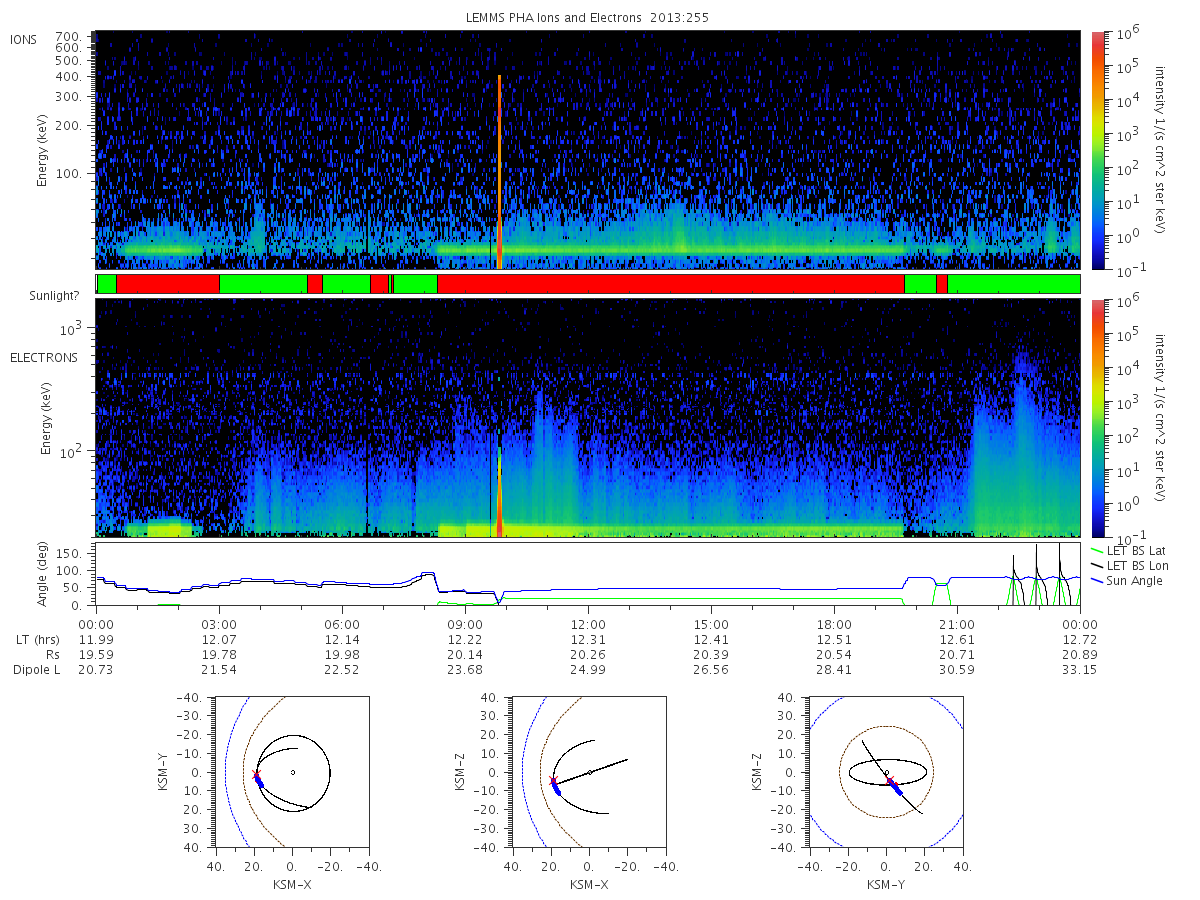1200x900 pixels.
Task: Click the KSM-Y versus KSM-Z orbit plot
Action: pyautogui.click(x=886, y=772)
